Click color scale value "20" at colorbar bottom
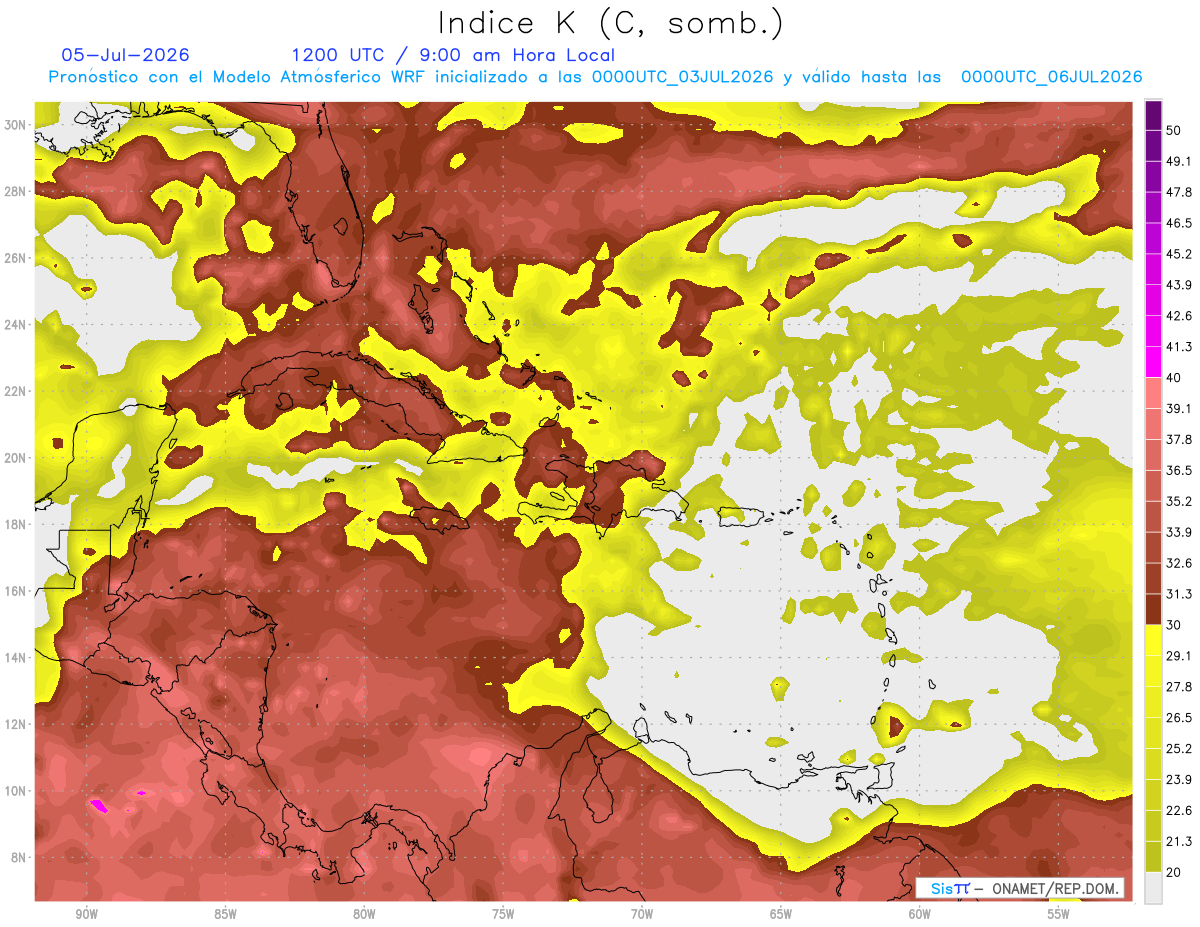 (x=1174, y=873)
